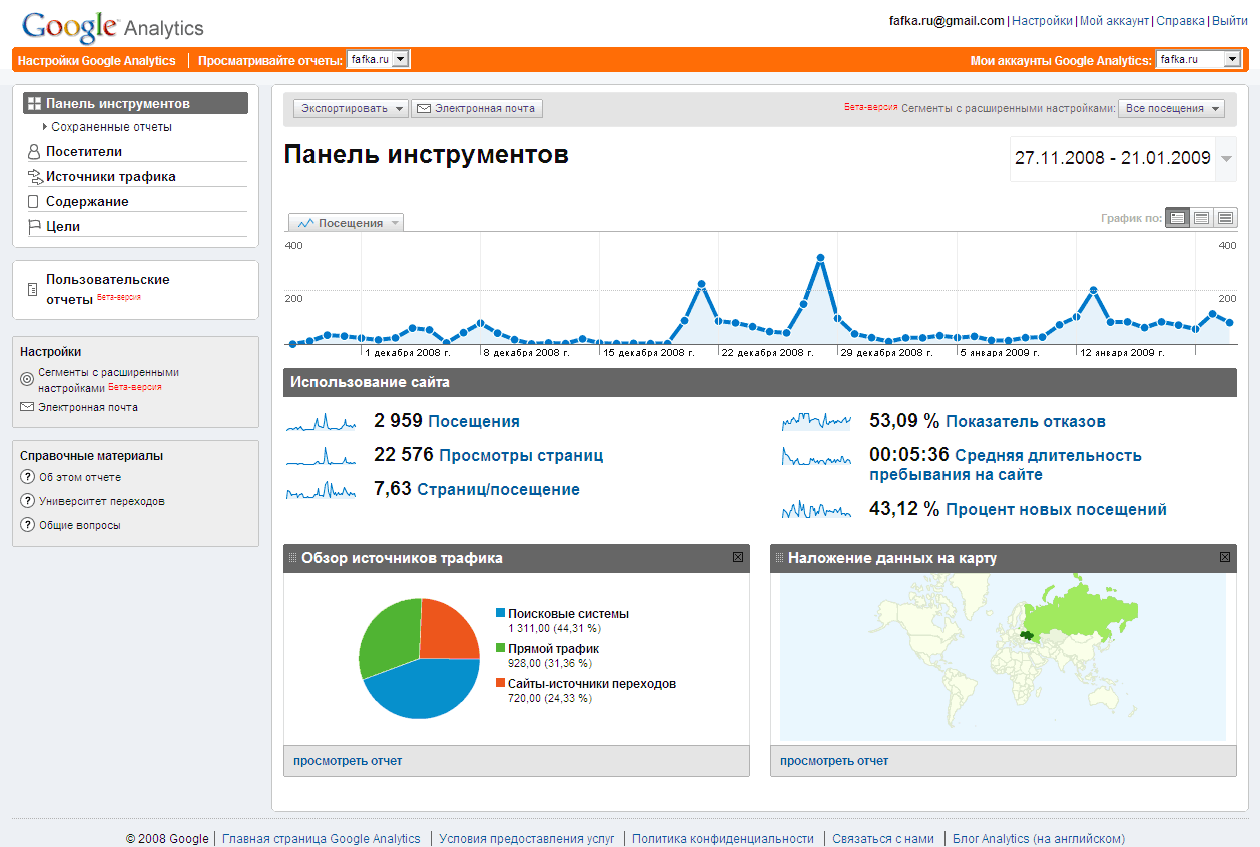Click question mark icon next to Об этом отчете

point(28,477)
